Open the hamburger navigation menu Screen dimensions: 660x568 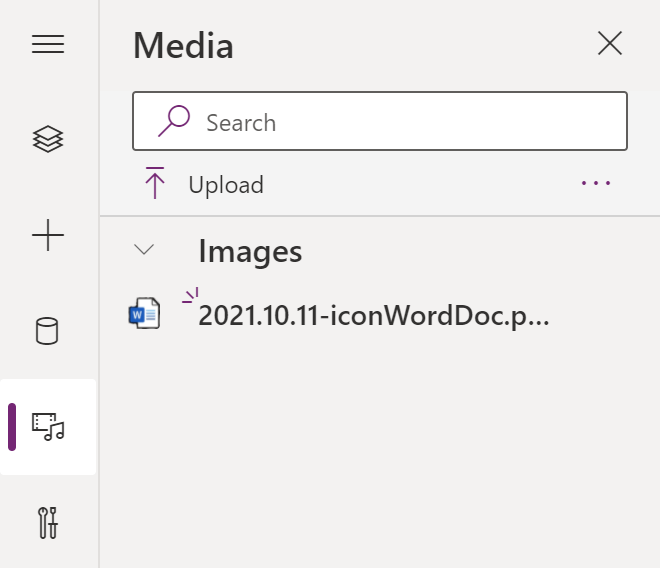pyautogui.click(x=48, y=44)
